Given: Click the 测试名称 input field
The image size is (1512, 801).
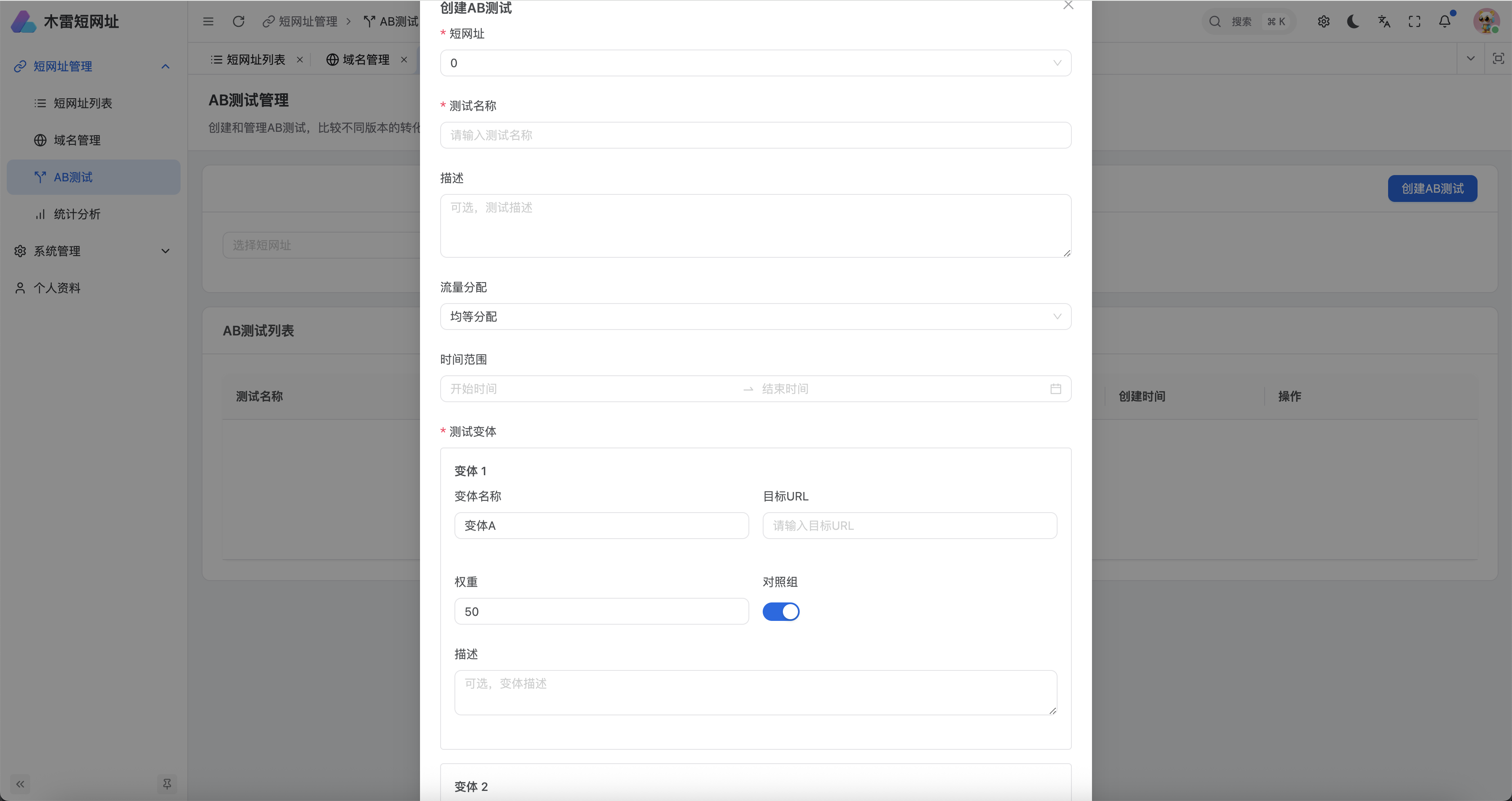Looking at the screenshot, I should tap(756, 135).
